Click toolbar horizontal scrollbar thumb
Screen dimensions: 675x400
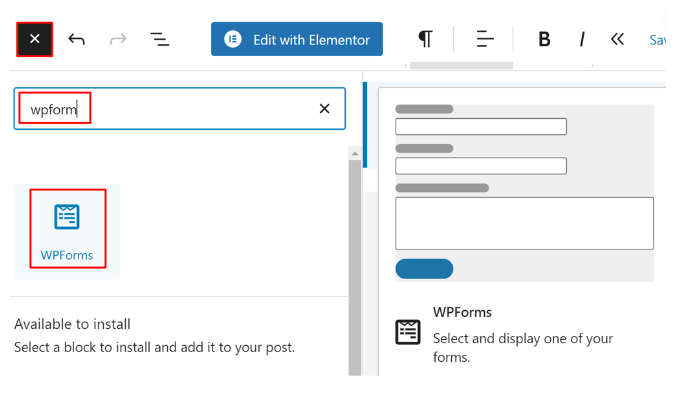461,65
